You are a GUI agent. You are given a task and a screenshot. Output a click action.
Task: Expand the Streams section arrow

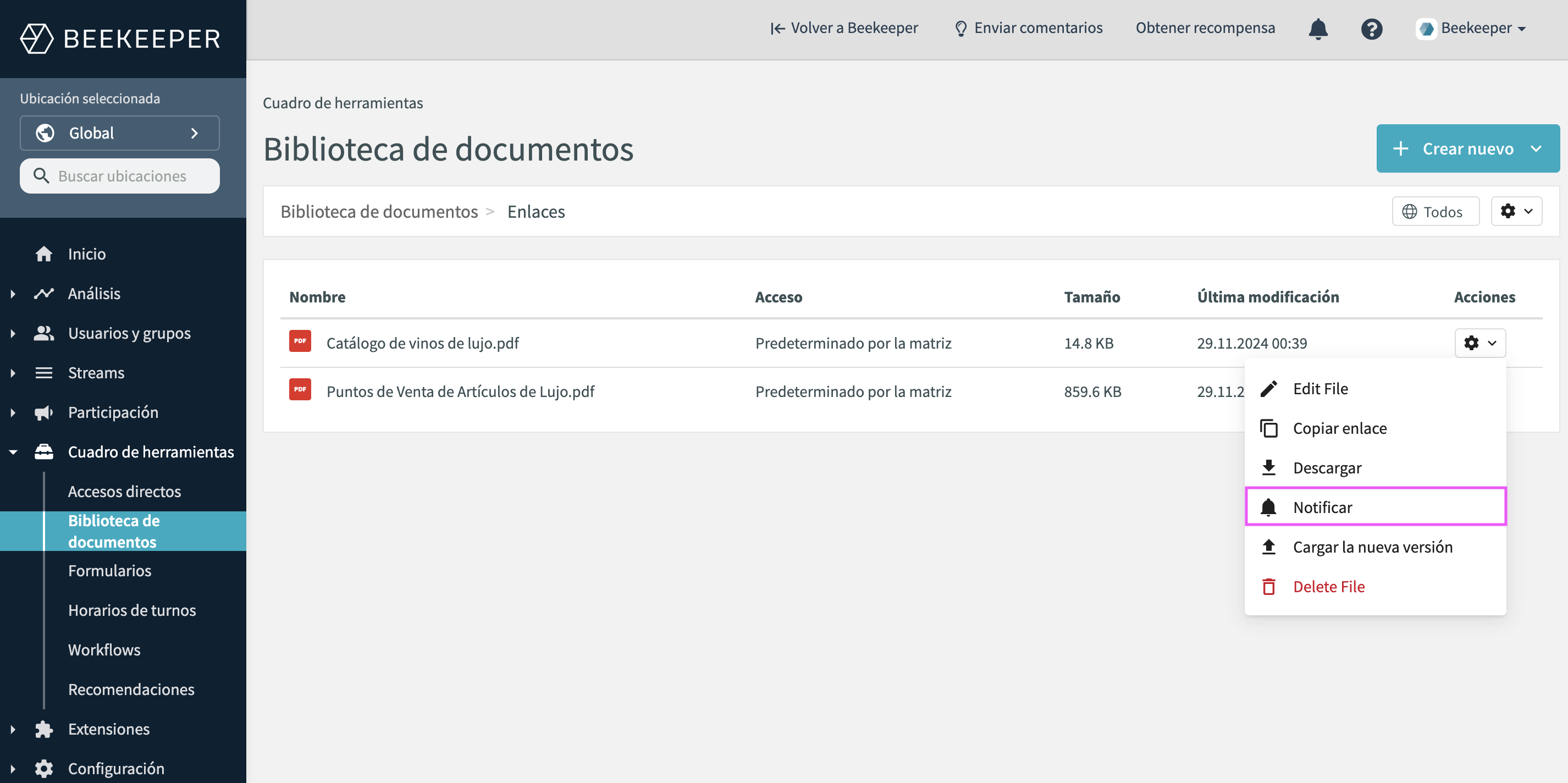[x=13, y=373]
